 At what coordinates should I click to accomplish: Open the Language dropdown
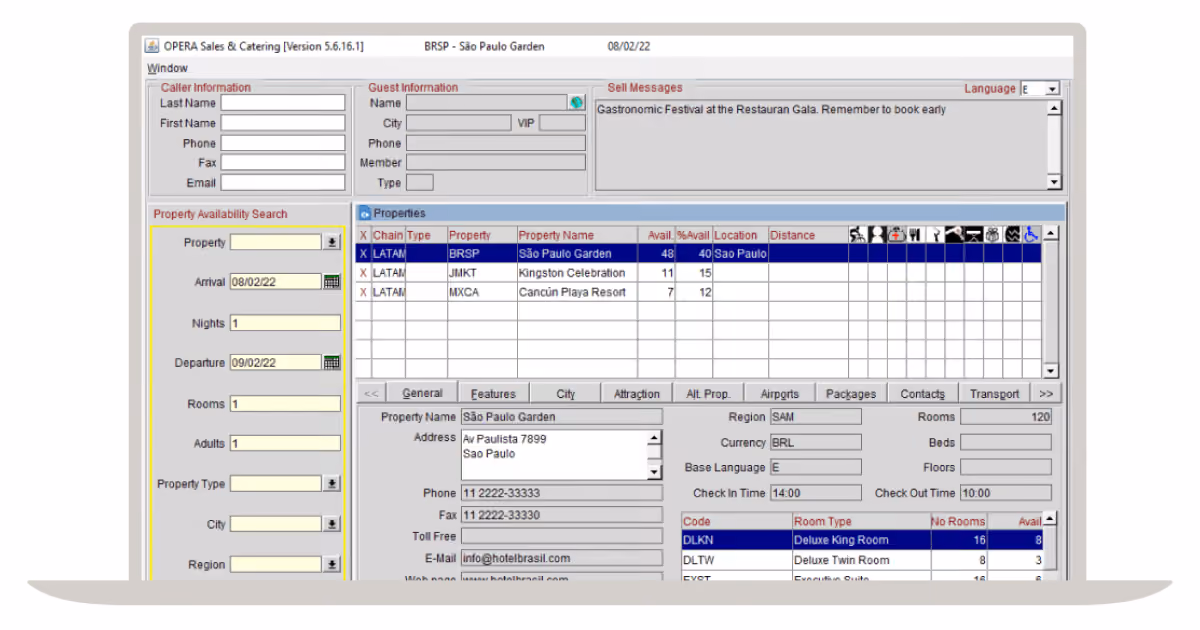1052,89
